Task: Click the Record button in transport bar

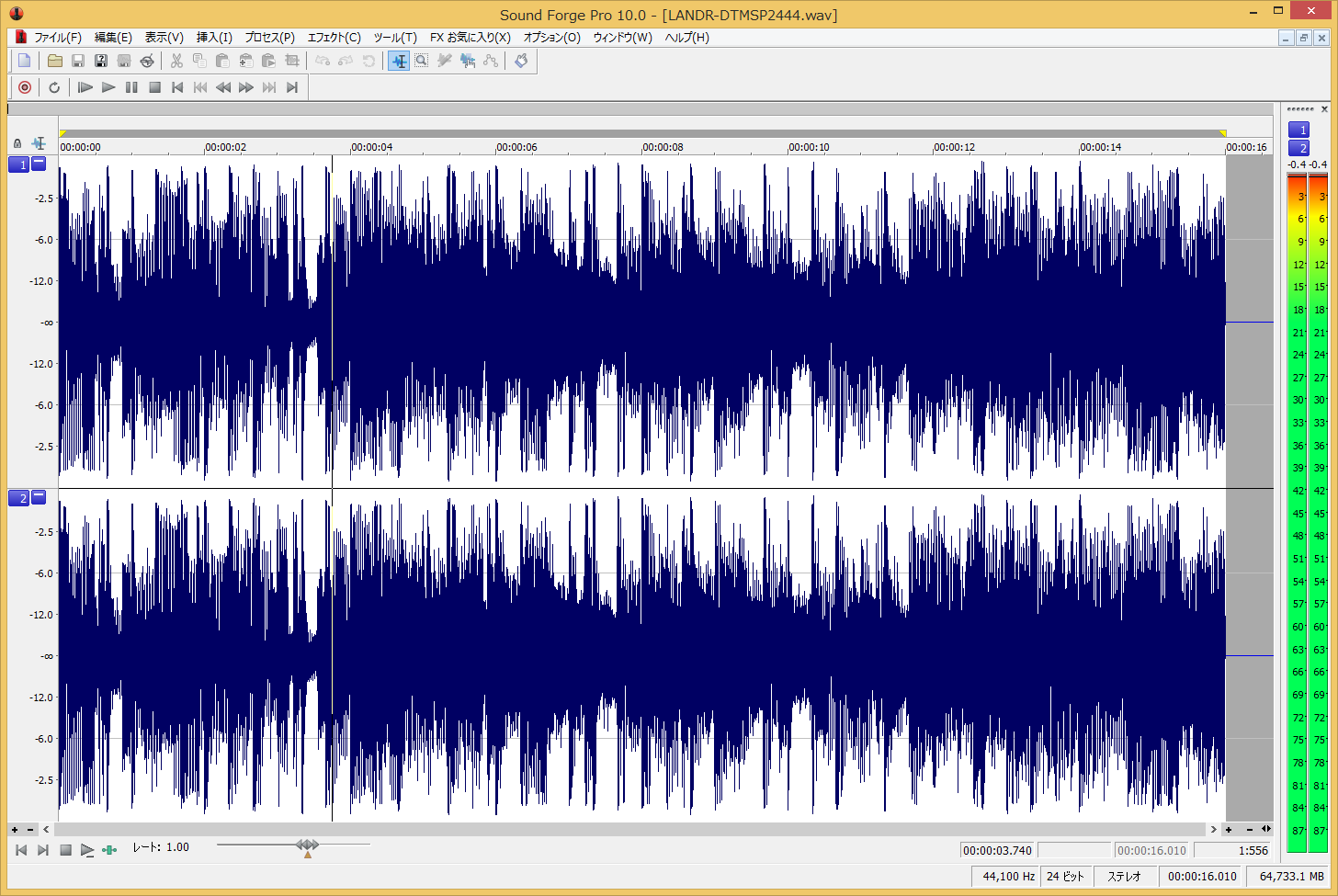Action: click(25, 87)
